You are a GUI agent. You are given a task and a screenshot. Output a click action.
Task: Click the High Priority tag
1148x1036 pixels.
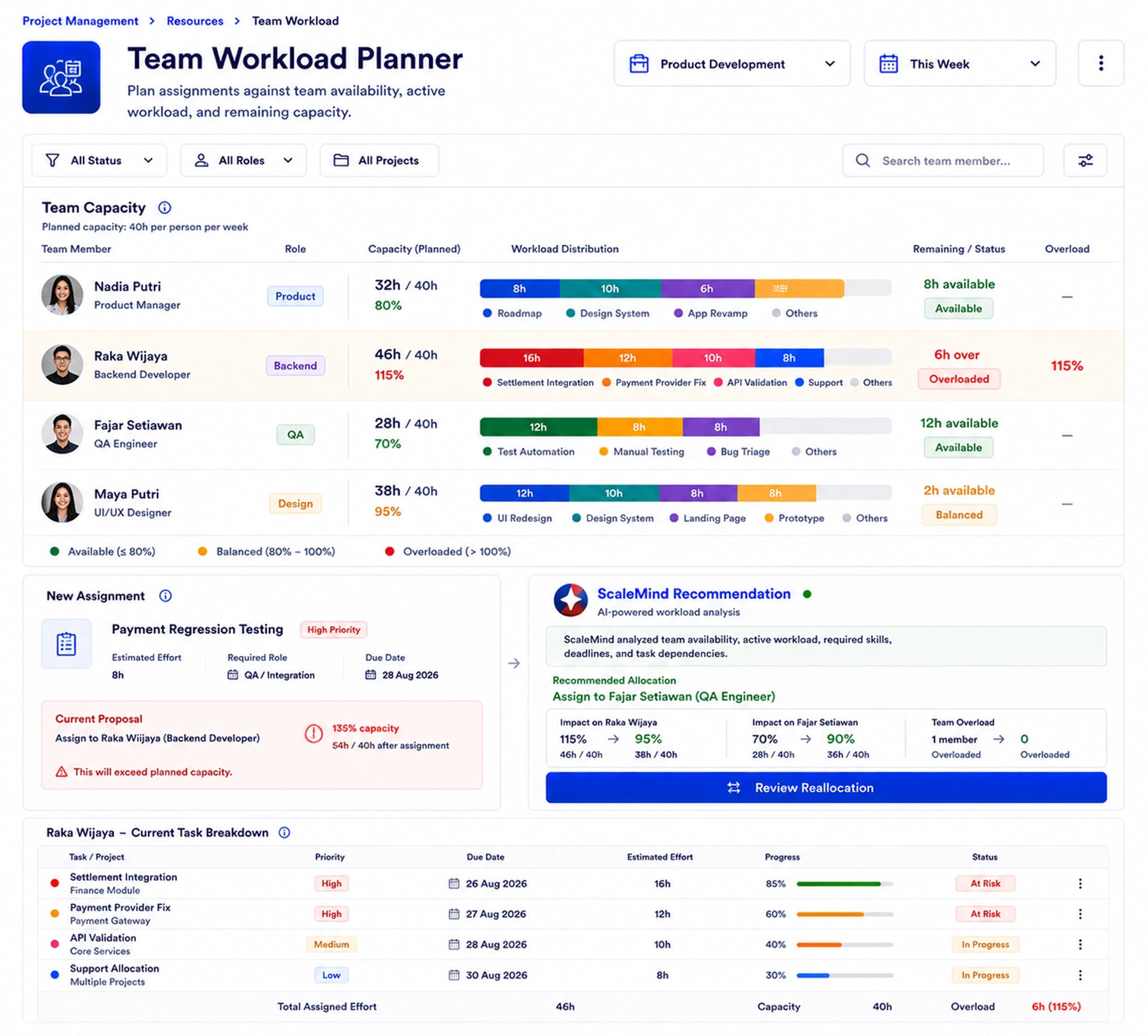333,629
